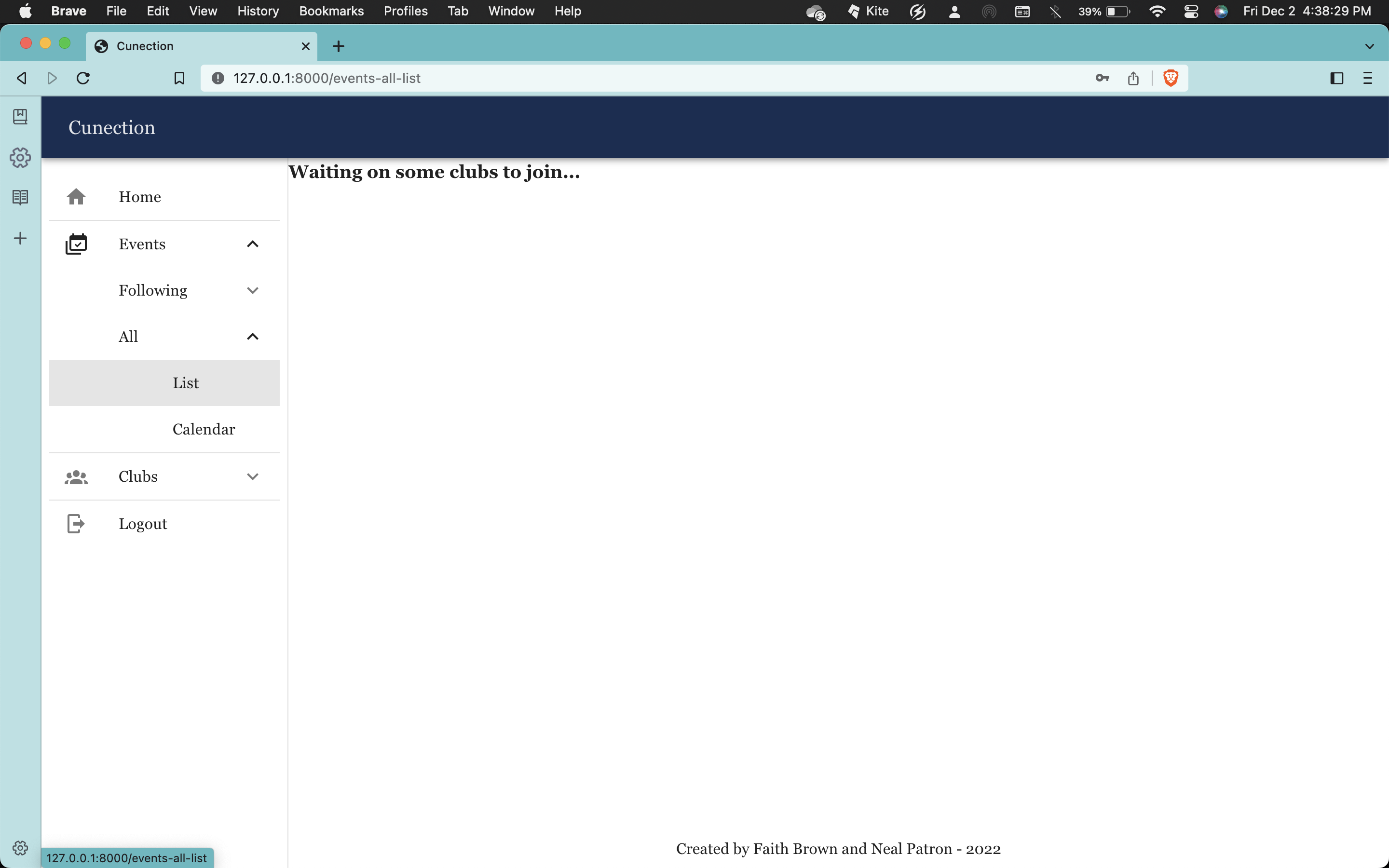Click the Cunection header title

(112, 127)
